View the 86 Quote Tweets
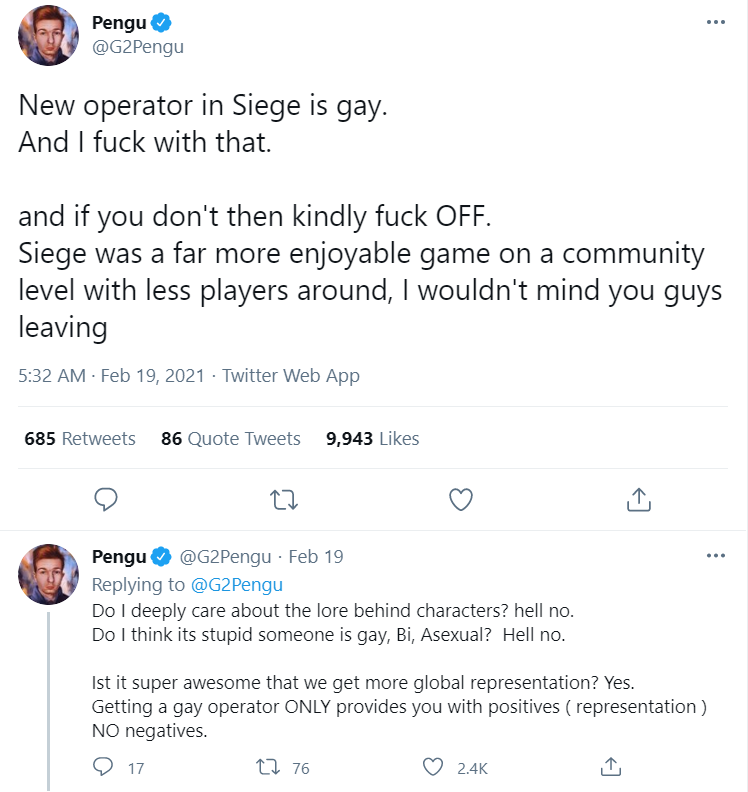 [x=231, y=438]
